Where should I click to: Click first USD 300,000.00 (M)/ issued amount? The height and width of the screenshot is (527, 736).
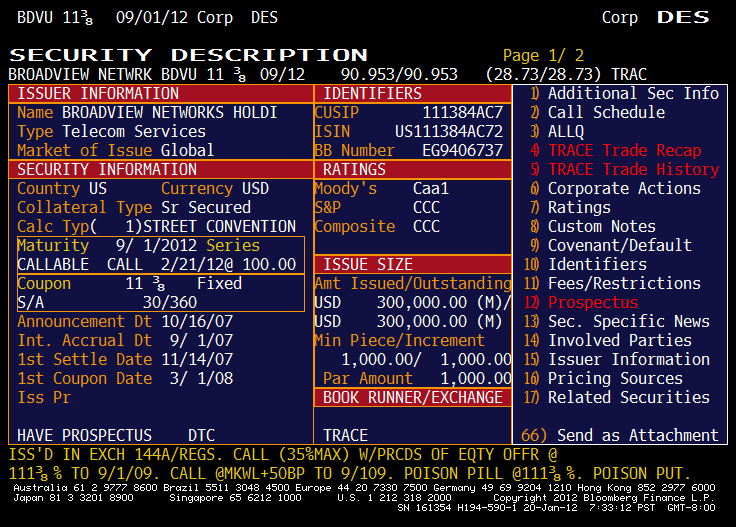(x=413, y=303)
